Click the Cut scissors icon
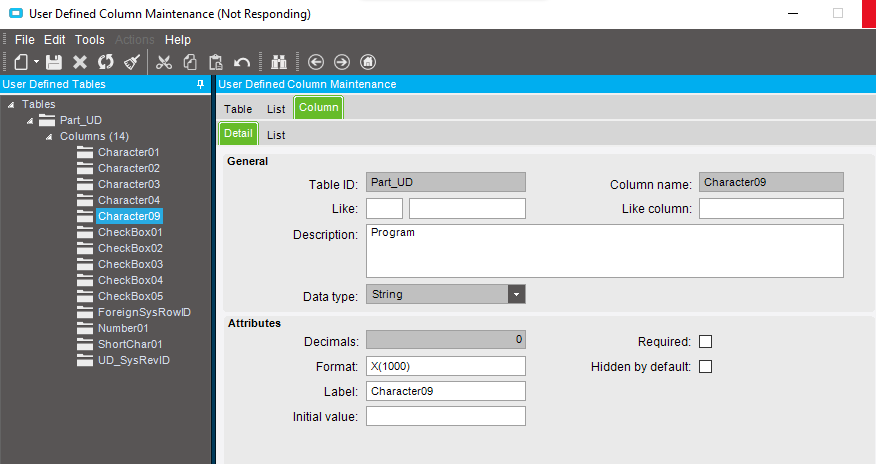This screenshot has height=464, width=876. (164, 62)
